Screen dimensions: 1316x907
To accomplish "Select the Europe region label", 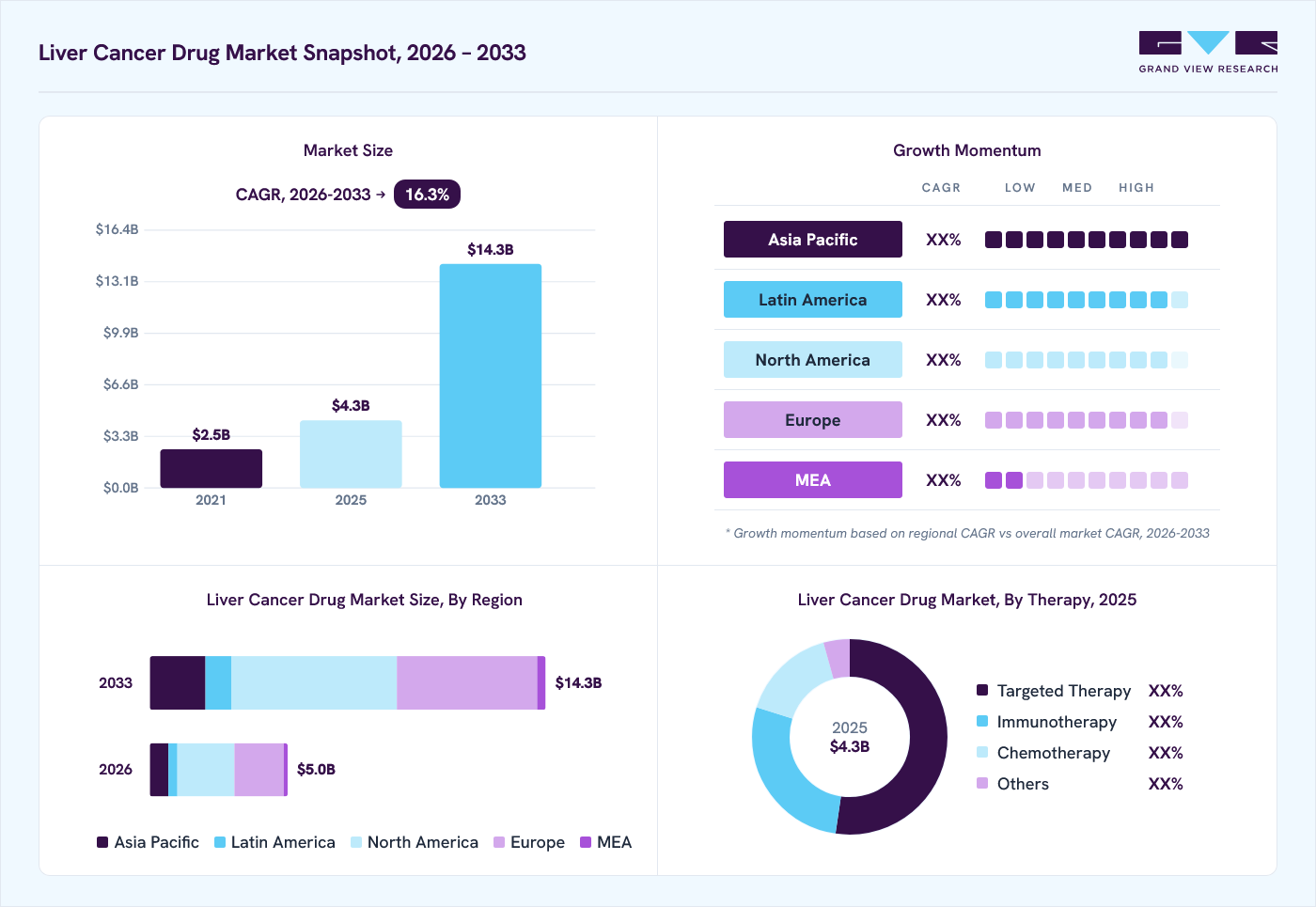I will 813,420.
